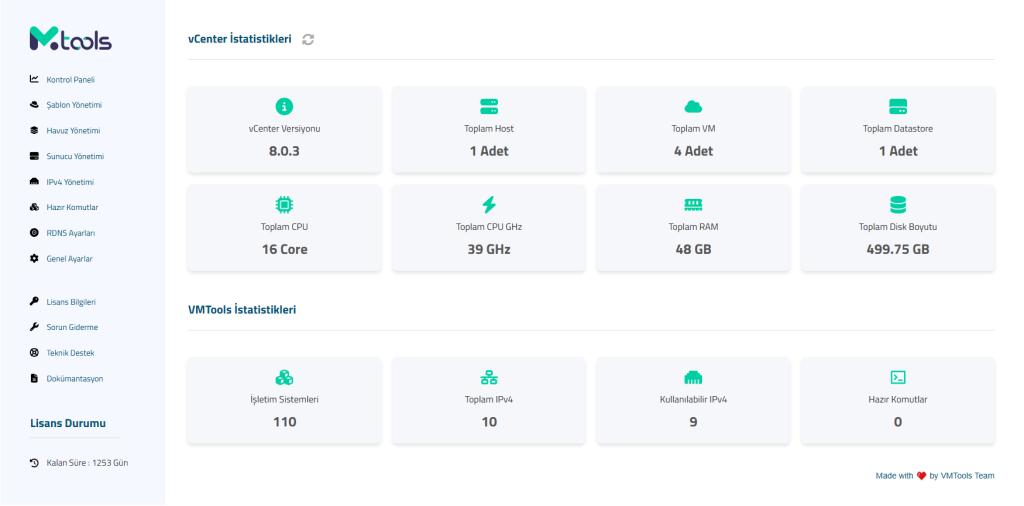This screenshot has height=506, width=1024.
Task: Click the Hazır Komutlar terminal icon
Action: point(898,377)
